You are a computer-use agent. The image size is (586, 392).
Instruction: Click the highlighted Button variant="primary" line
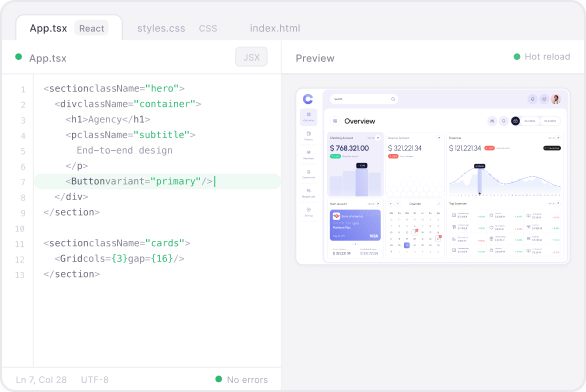pyautogui.click(x=157, y=181)
